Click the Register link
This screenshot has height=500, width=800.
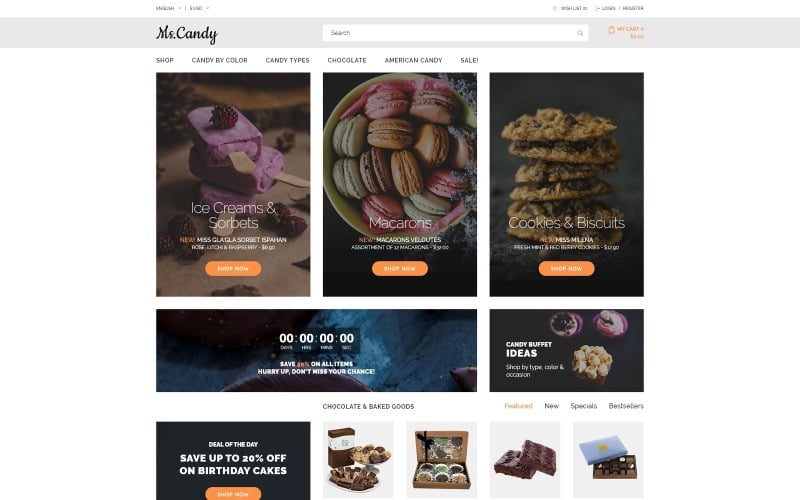point(633,8)
